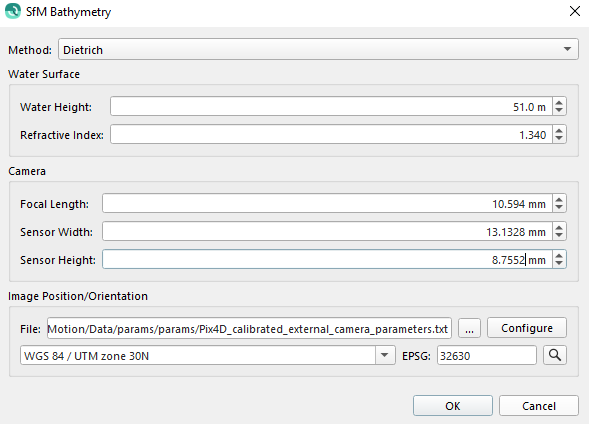Screen dimensions: 589x424
Task: Decrease Refractive Index spinner value
Action: click(559, 139)
